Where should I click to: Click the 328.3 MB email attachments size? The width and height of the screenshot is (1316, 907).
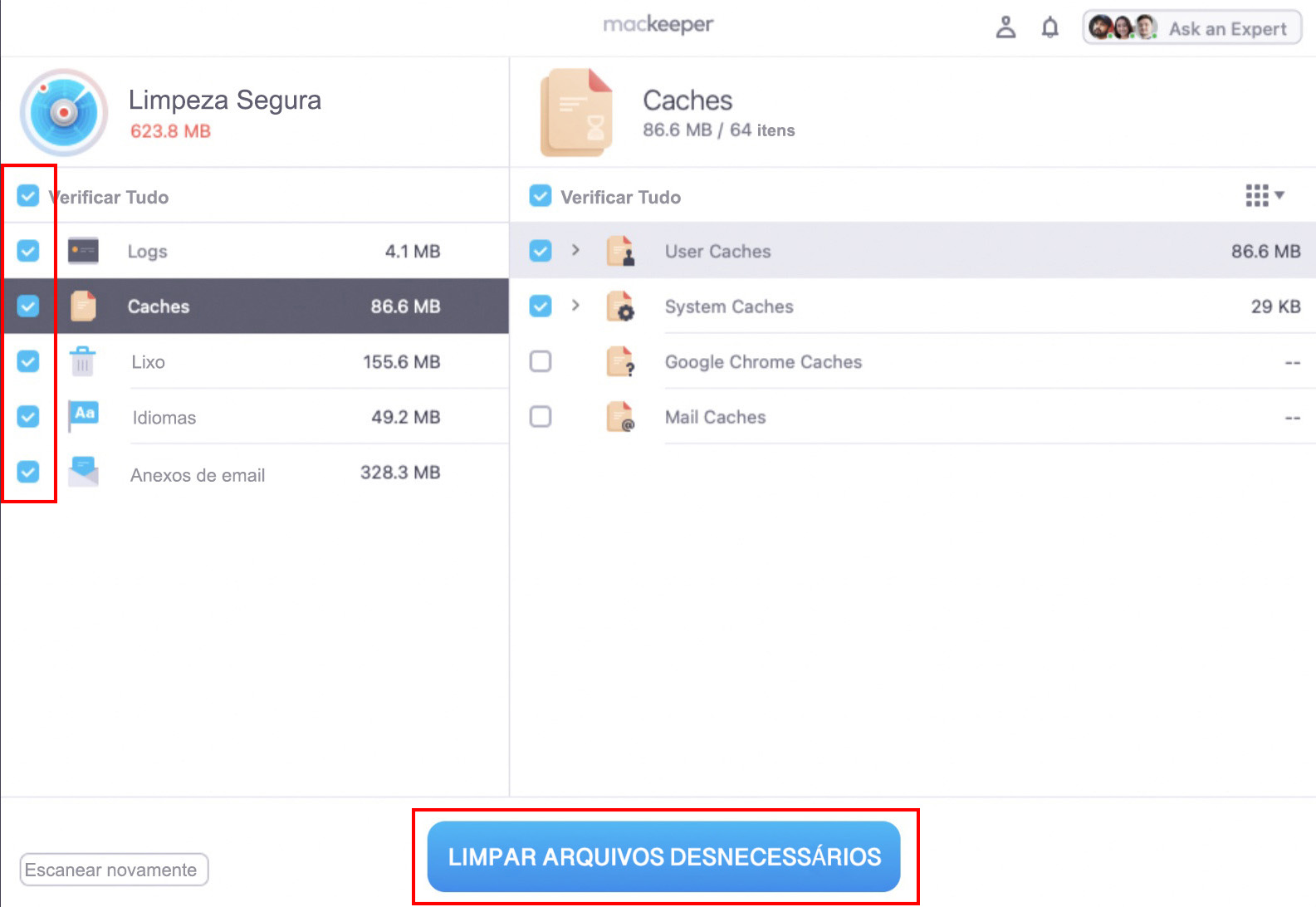(x=400, y=473)
